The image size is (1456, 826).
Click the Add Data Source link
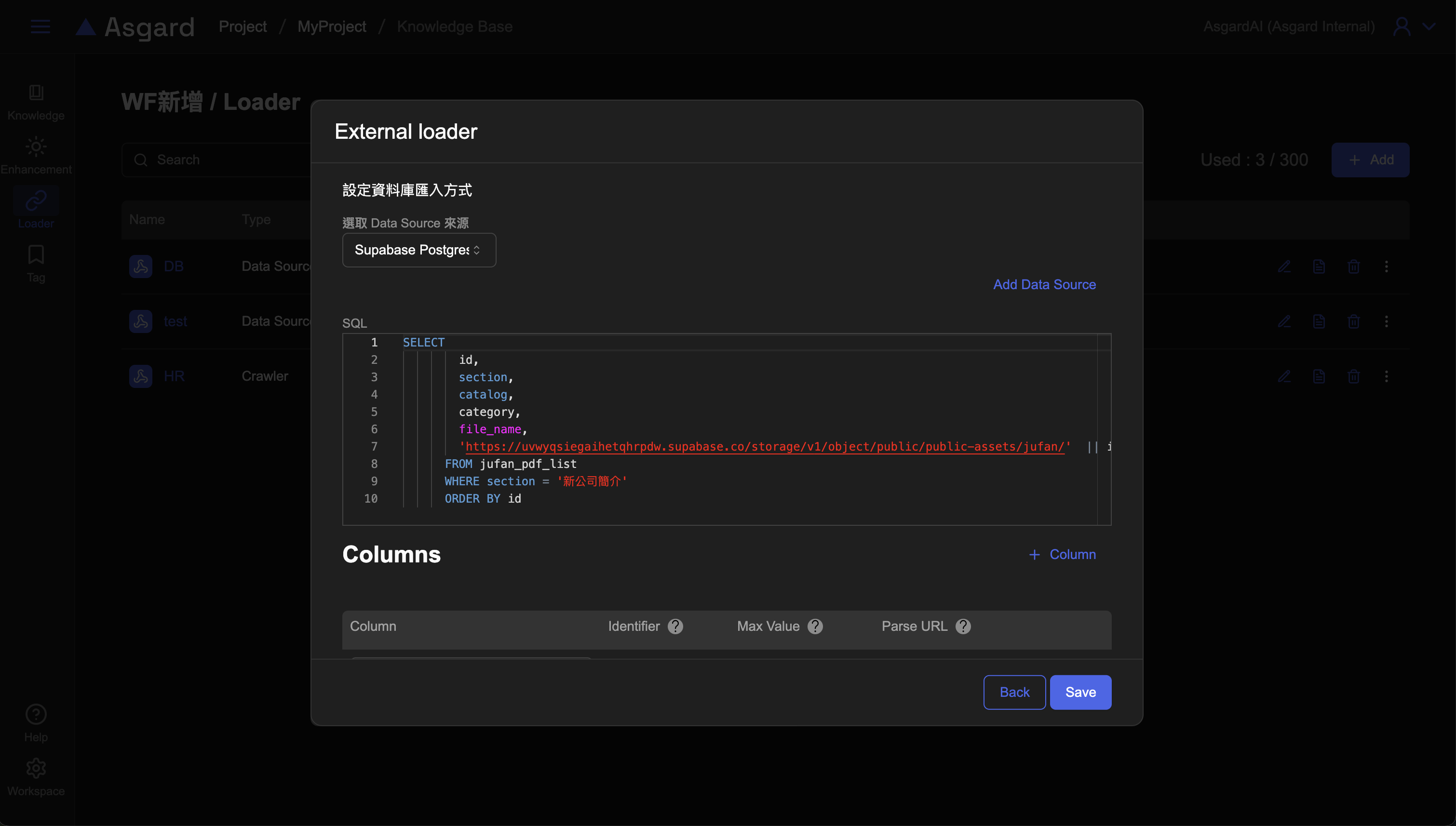[x=1044, y=285]
